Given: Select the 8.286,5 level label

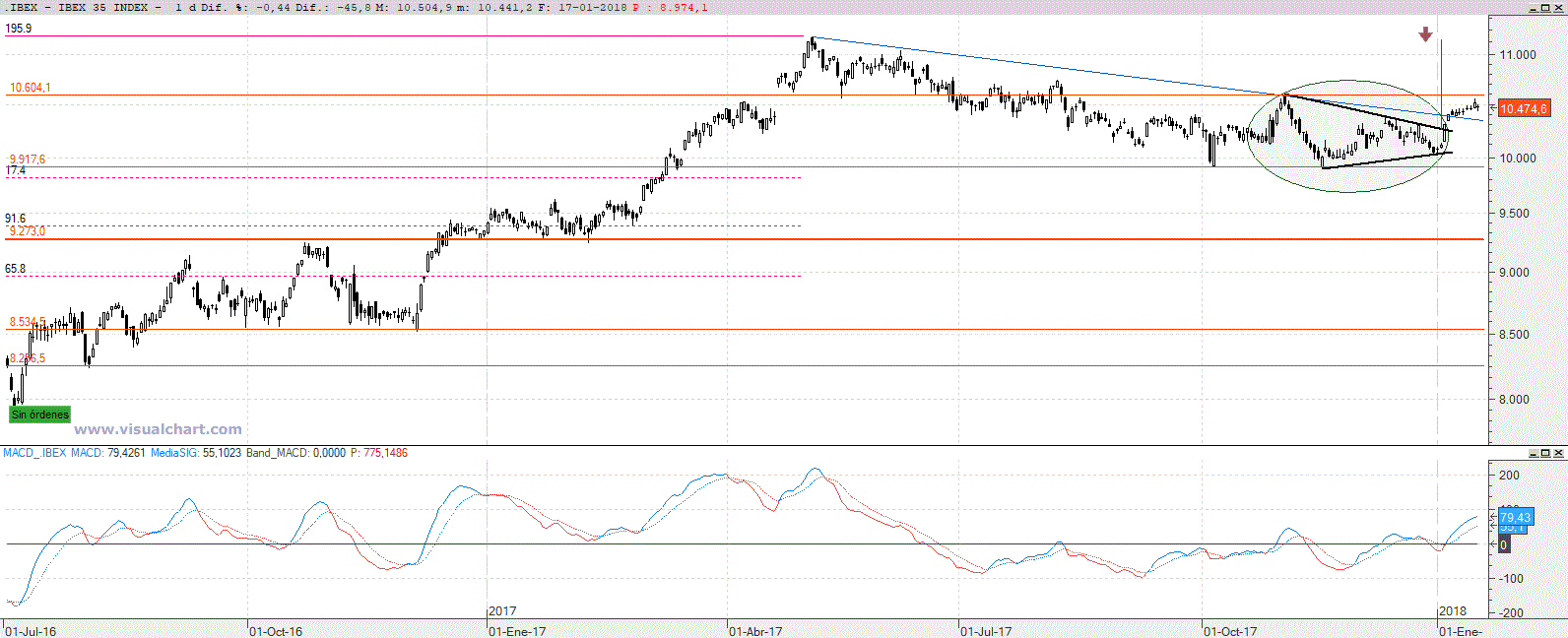Looking at the screenshot, I should [x=28, y=358].
